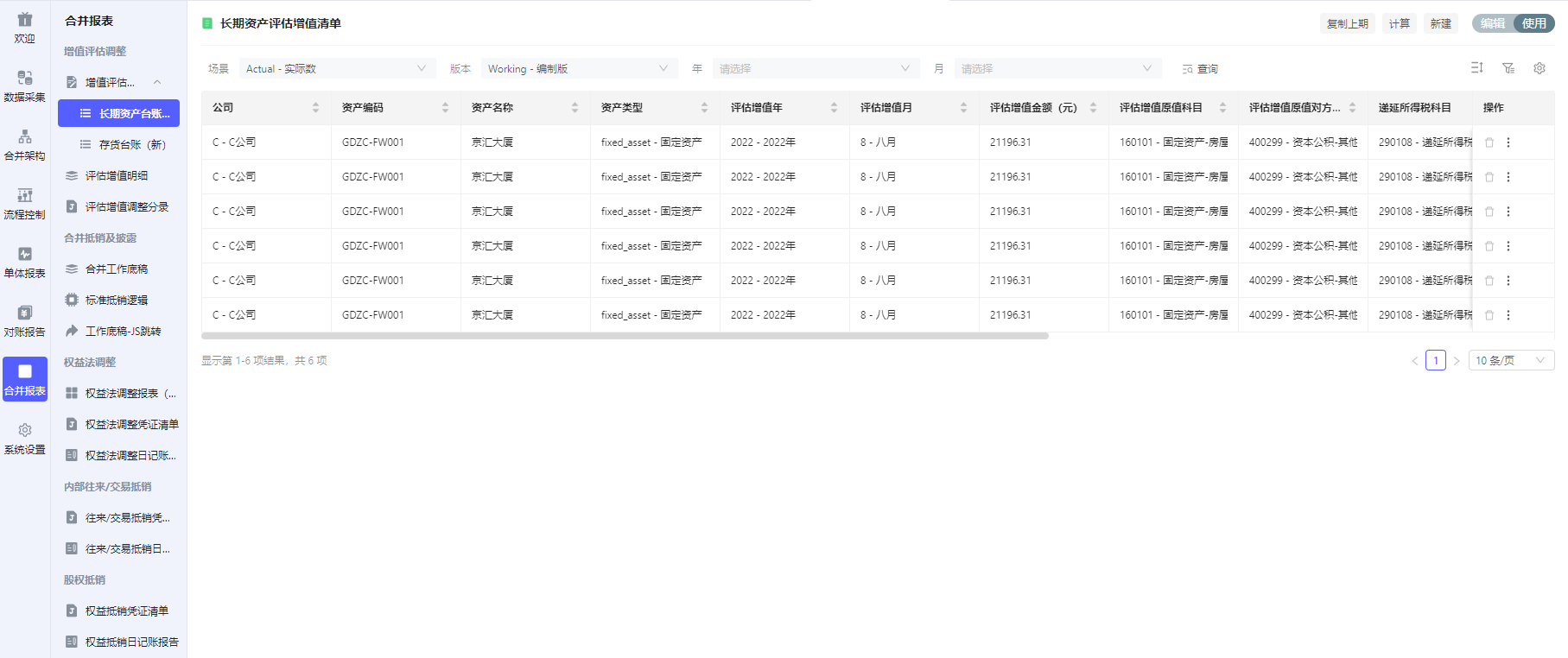Click the filter icon above the table

pyautogui.click(x=1508, y=68)
